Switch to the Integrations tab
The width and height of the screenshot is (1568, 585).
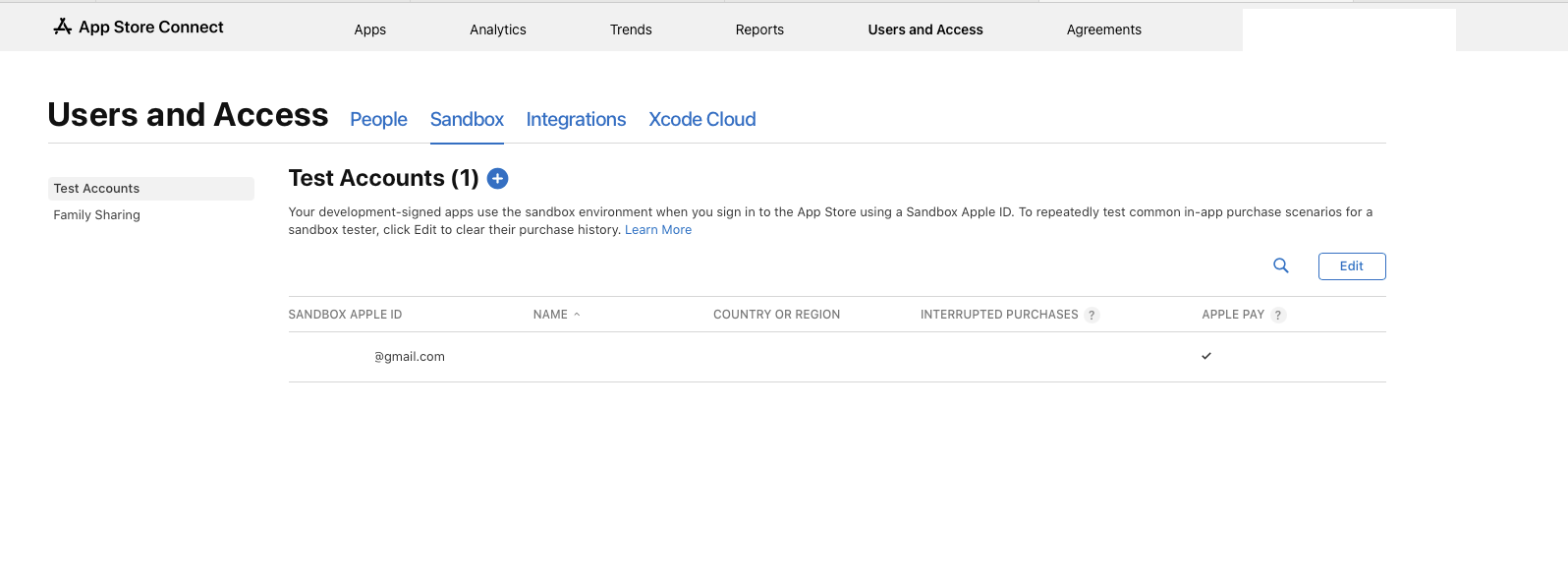(576, 119)
